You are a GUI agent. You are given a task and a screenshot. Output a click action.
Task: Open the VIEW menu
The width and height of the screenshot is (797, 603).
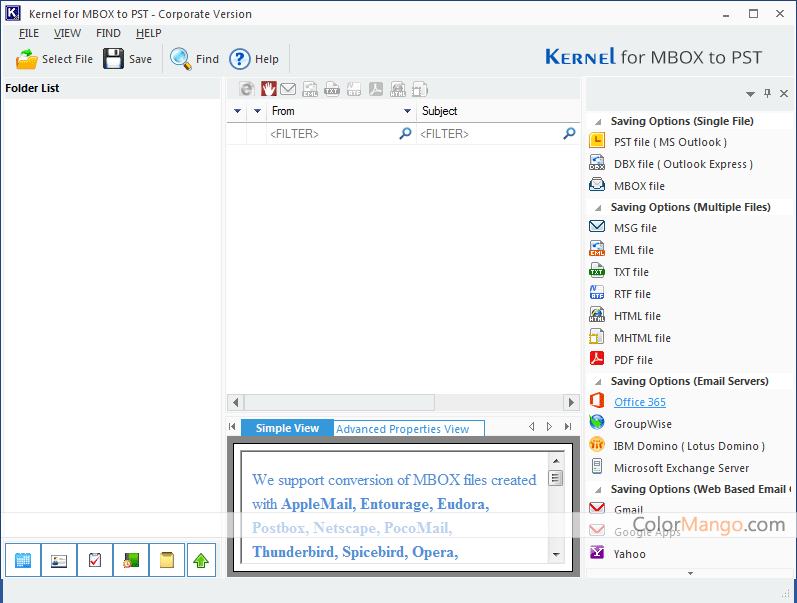(x=67, y=33)
